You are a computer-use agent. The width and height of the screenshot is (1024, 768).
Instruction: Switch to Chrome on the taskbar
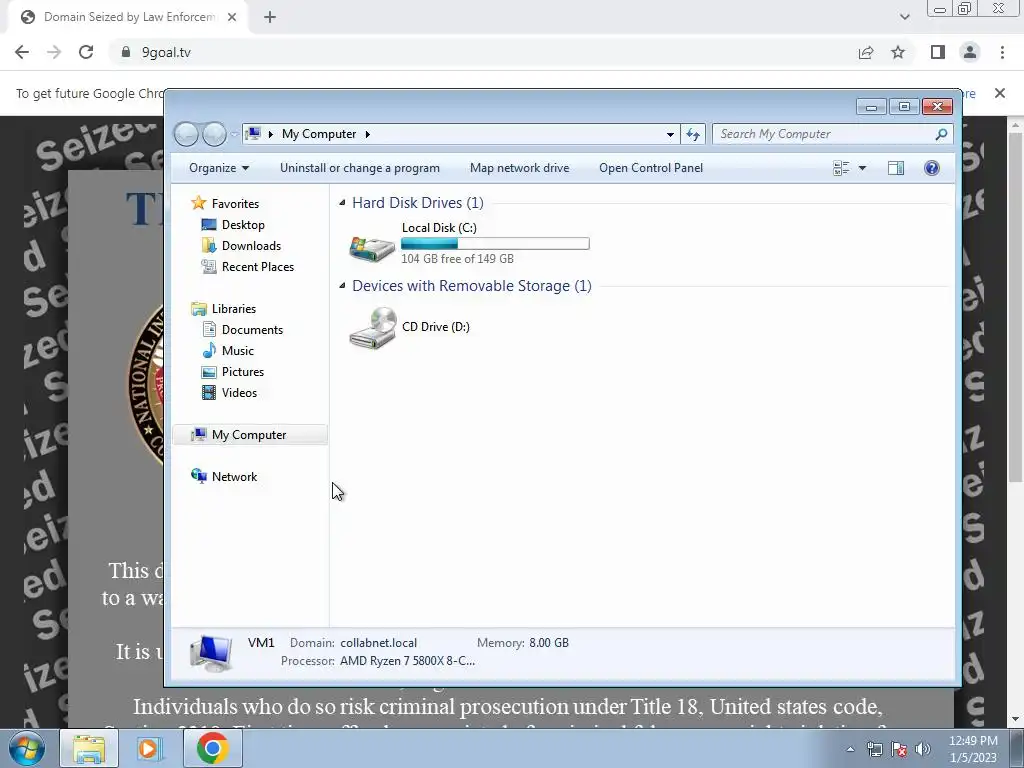click(212, 748)
